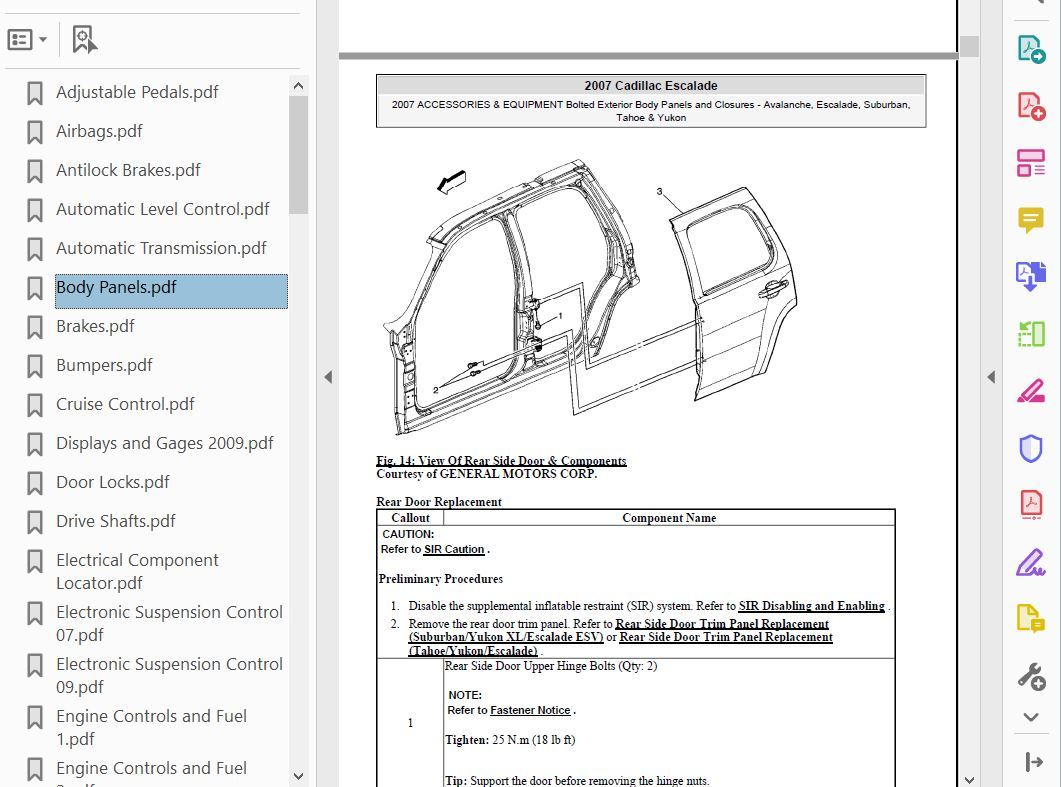Open the Fill & Sign tool
This screenshot has width=1061, height=787.
point(1031,562)
